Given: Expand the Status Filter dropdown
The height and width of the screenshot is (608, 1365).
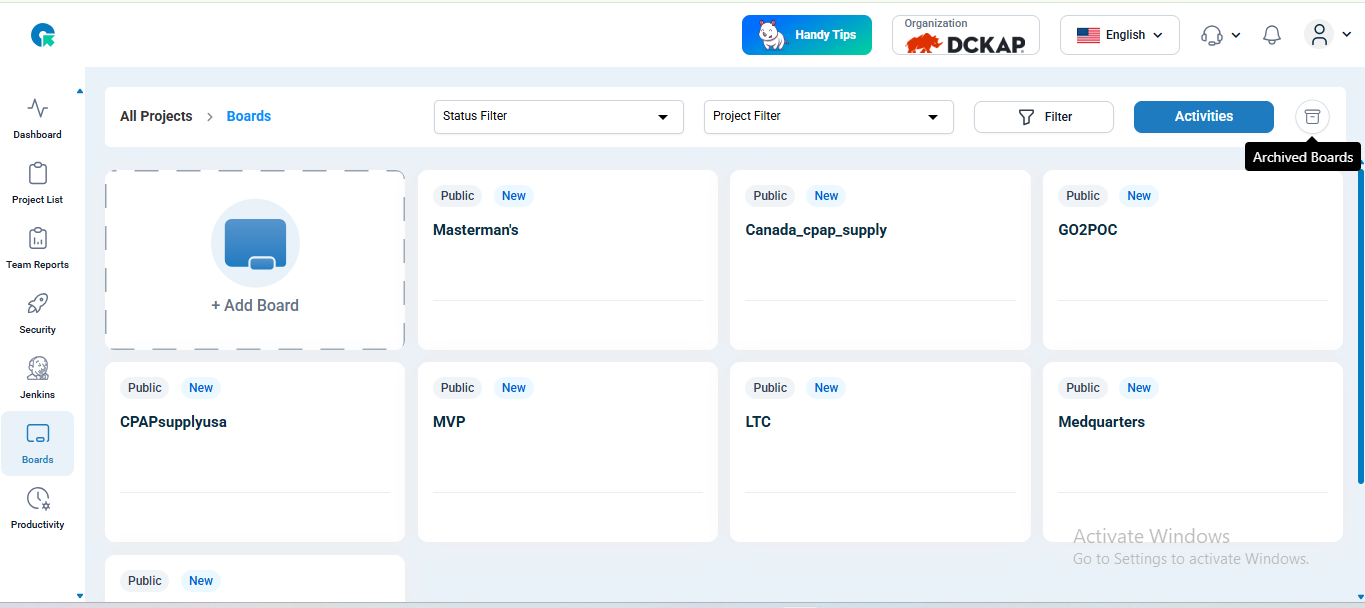Looking at the screenshot, I should 558,117.
